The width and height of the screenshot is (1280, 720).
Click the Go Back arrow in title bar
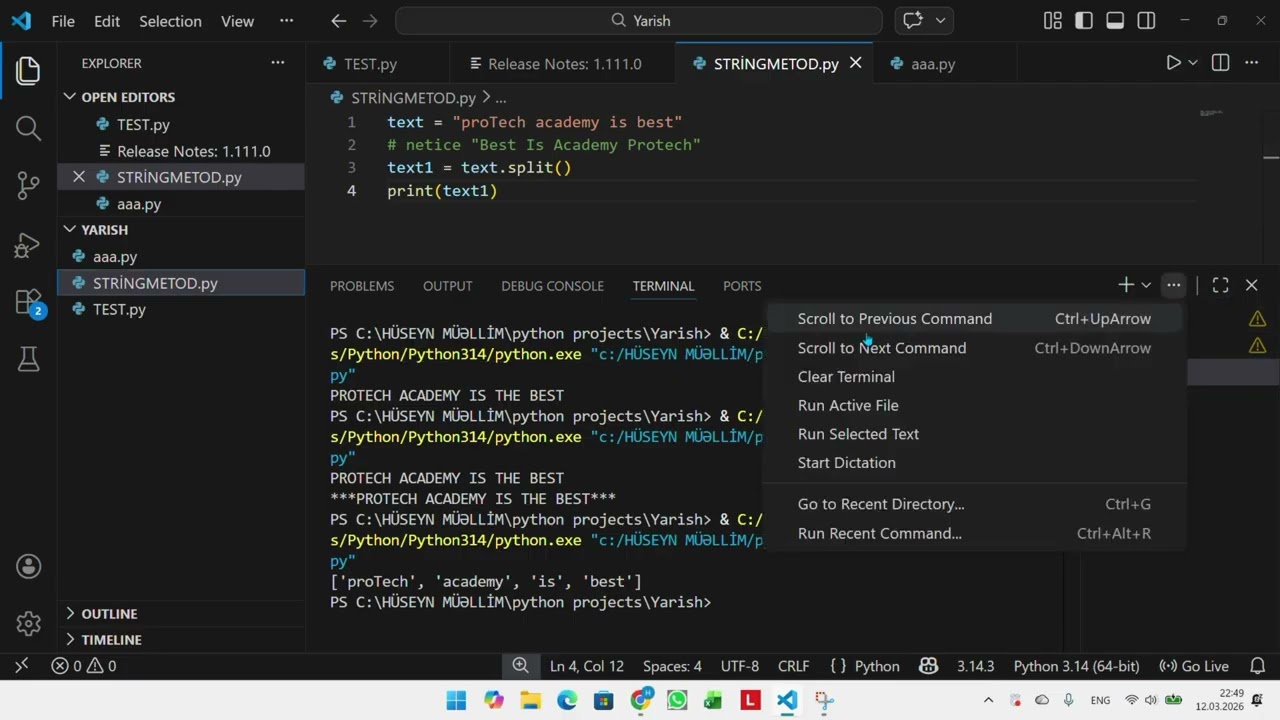pos(338,21)
